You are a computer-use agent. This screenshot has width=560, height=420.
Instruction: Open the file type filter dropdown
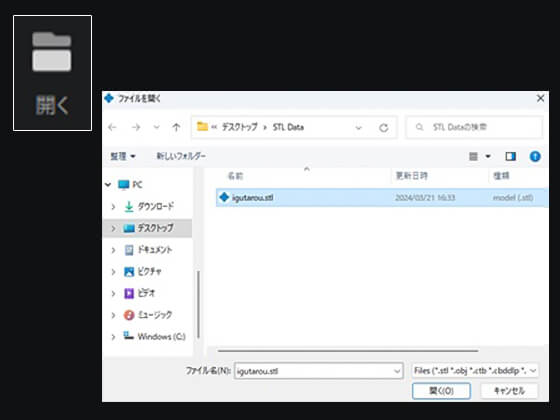pos(475,371)
